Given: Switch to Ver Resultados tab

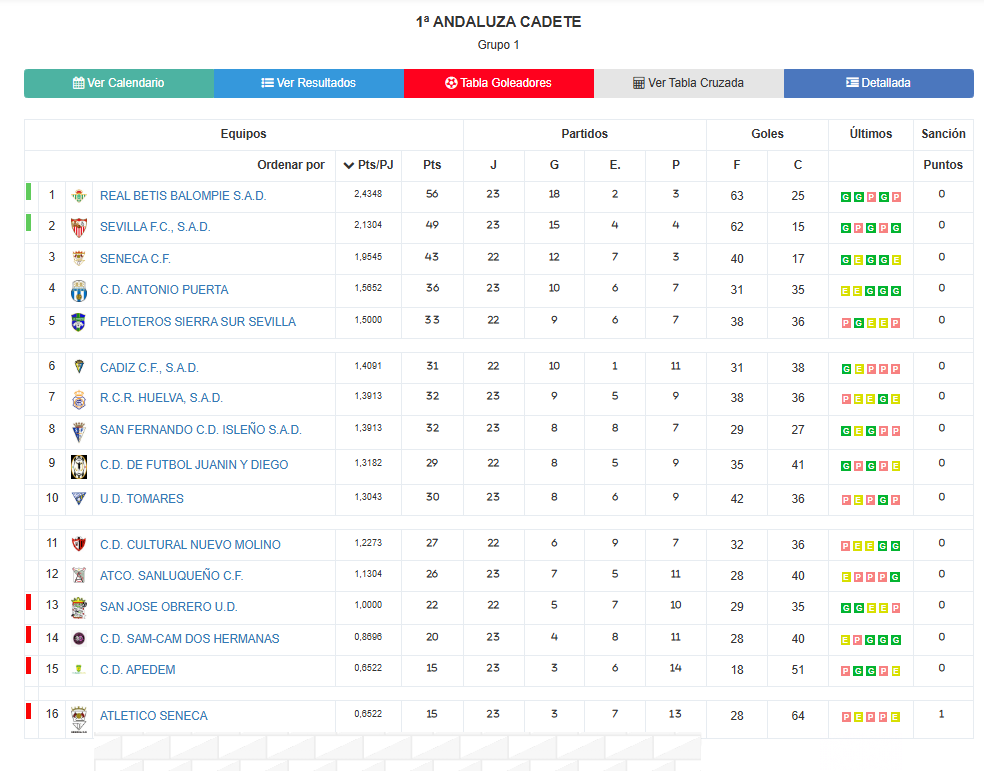Looking at the screenshot, I should tap(309, 83).
